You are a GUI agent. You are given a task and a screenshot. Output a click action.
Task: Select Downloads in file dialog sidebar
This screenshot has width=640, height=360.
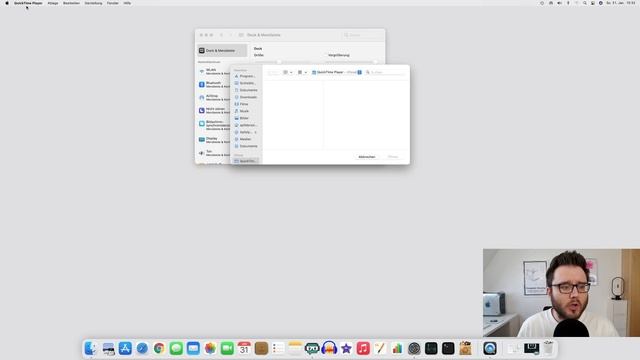pyautogui.click(x=246, y=97)
